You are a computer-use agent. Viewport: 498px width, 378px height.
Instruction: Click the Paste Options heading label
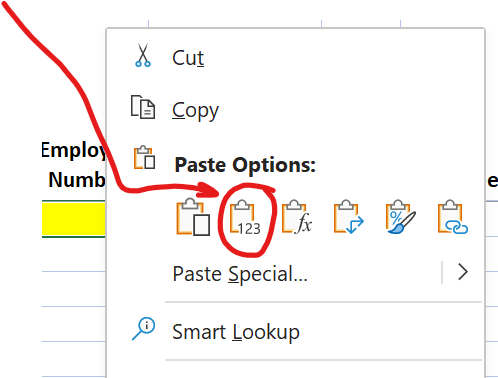pos(245,165)
